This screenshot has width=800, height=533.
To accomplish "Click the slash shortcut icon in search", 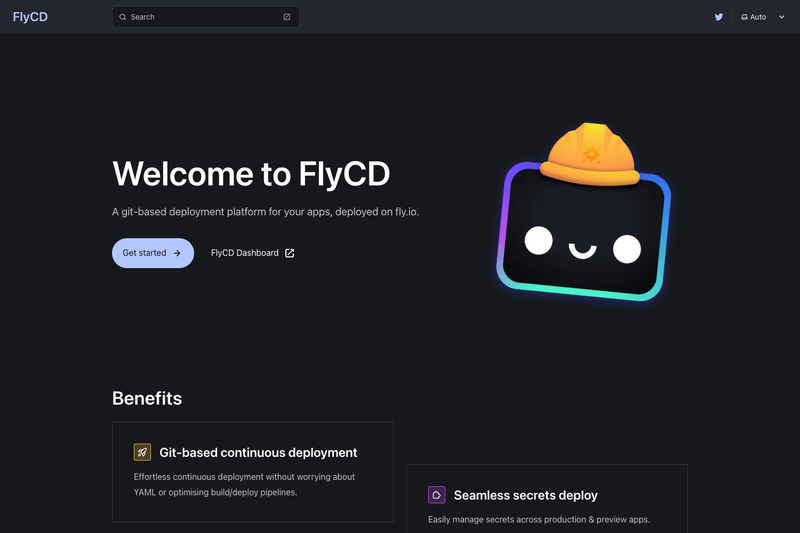I will [x=287, y=17].
